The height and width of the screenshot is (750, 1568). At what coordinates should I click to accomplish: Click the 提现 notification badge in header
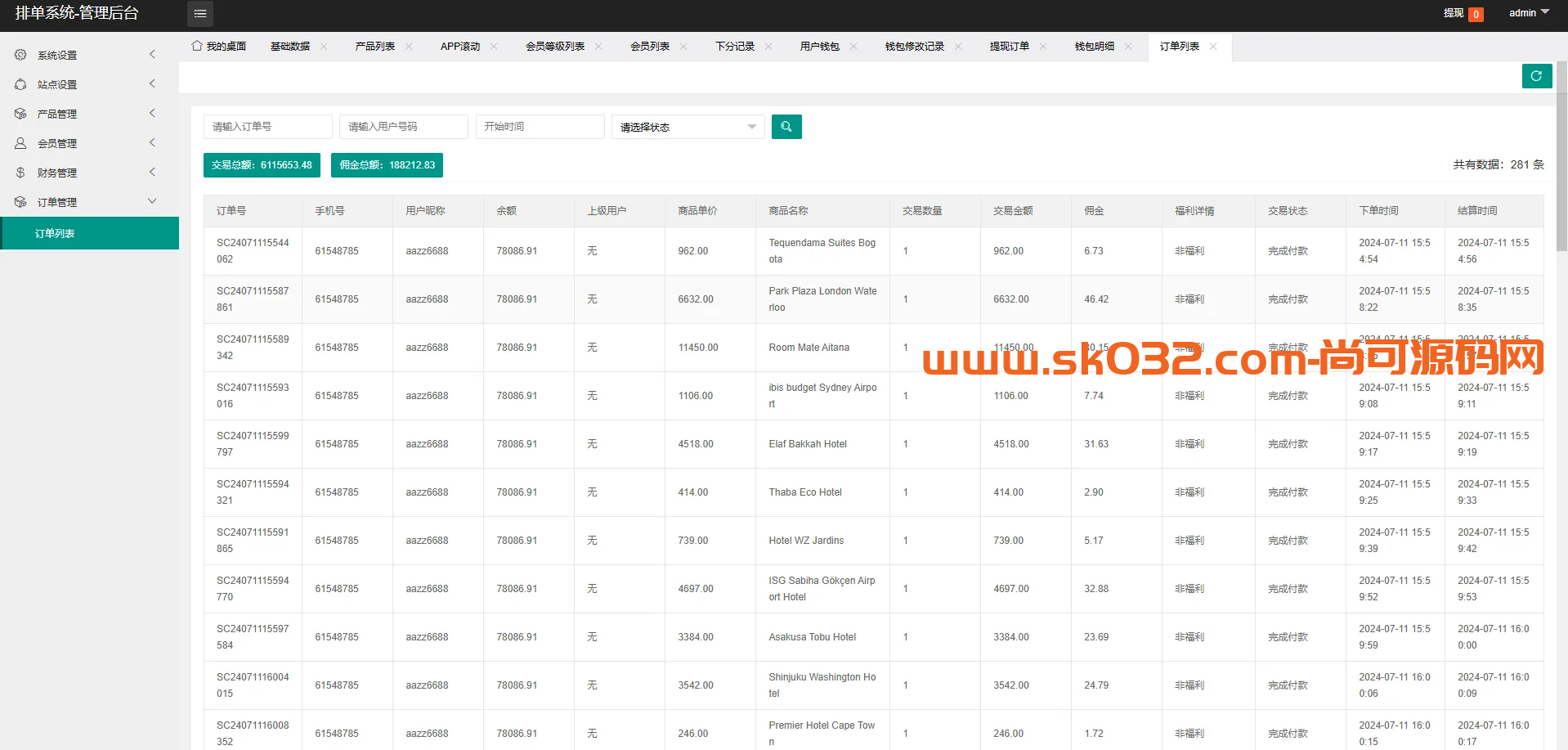pos(1476,14)
